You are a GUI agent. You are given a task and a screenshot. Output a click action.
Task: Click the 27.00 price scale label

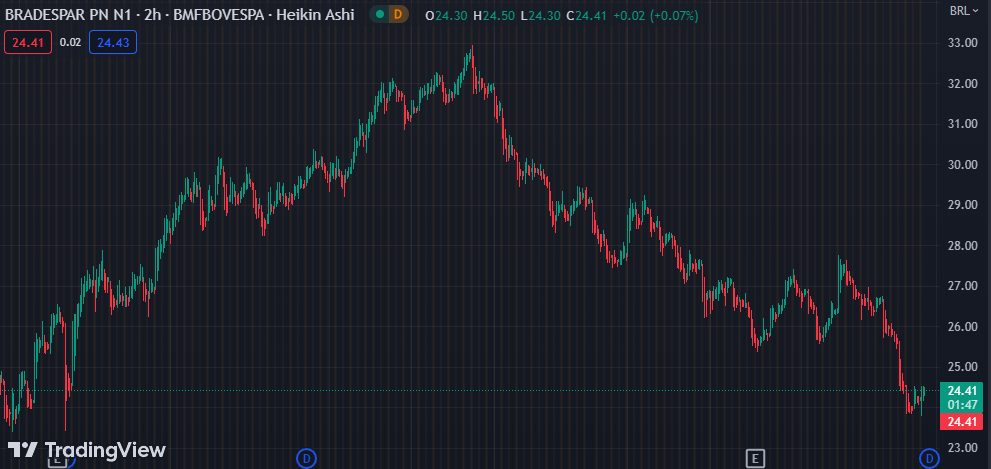(963, 286)
